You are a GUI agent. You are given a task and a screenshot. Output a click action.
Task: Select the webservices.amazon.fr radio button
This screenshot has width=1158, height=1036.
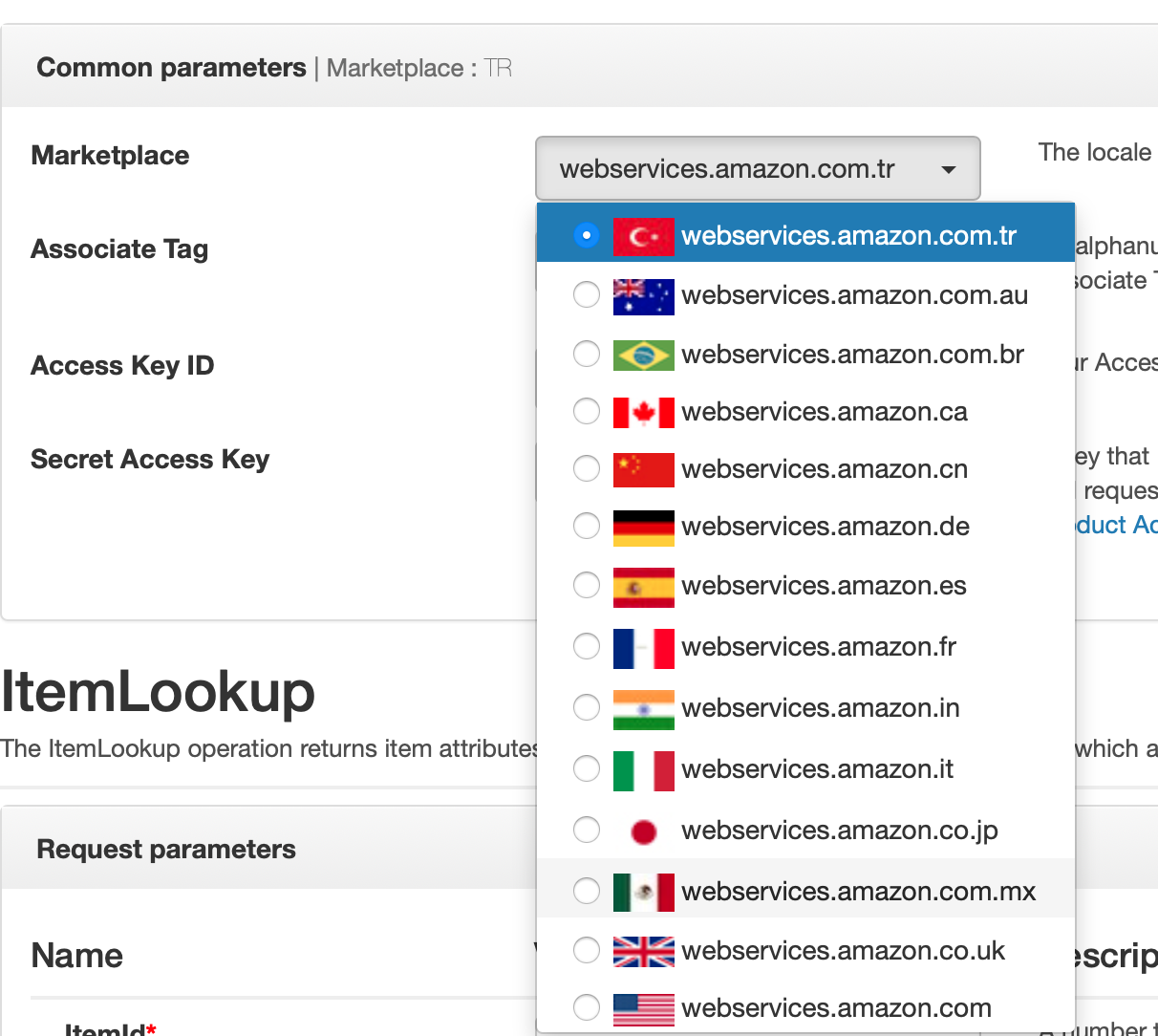587,646
